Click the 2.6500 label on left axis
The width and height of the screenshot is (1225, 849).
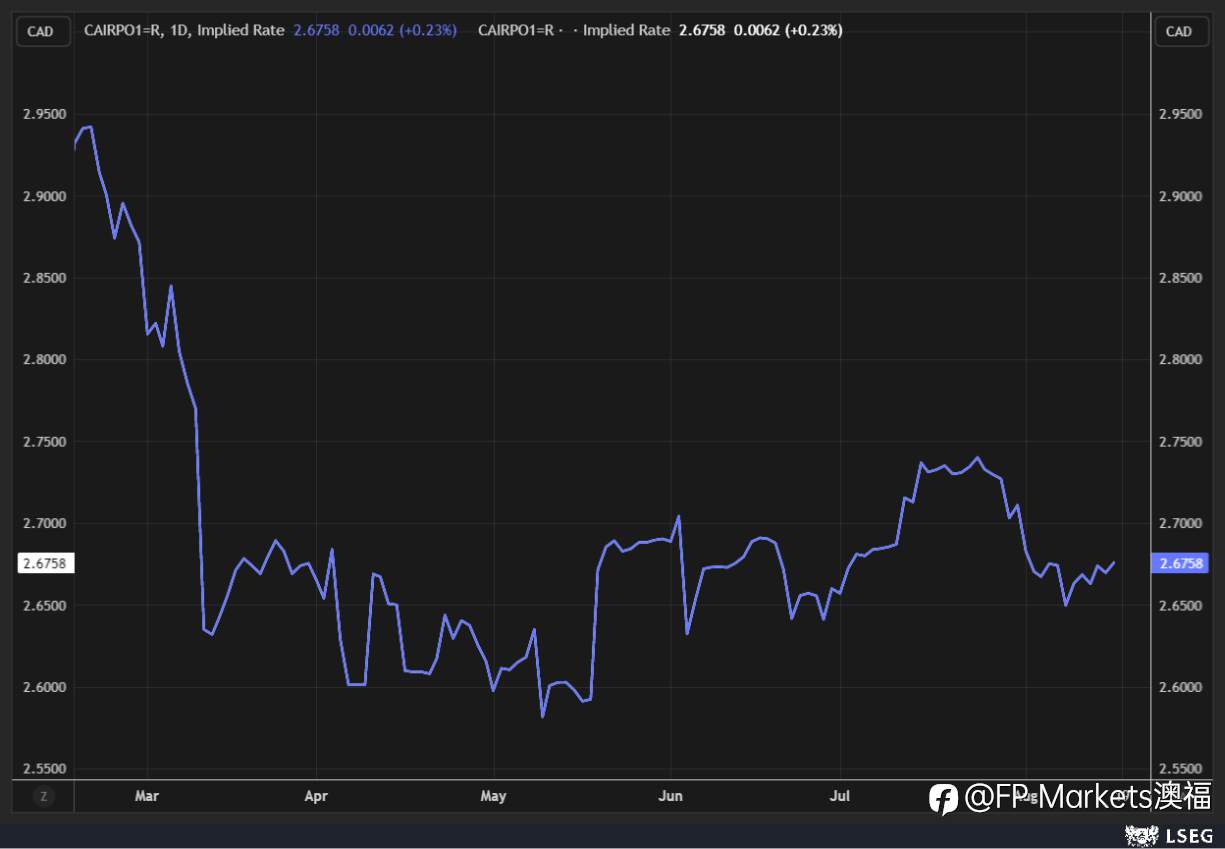[45, 606]
